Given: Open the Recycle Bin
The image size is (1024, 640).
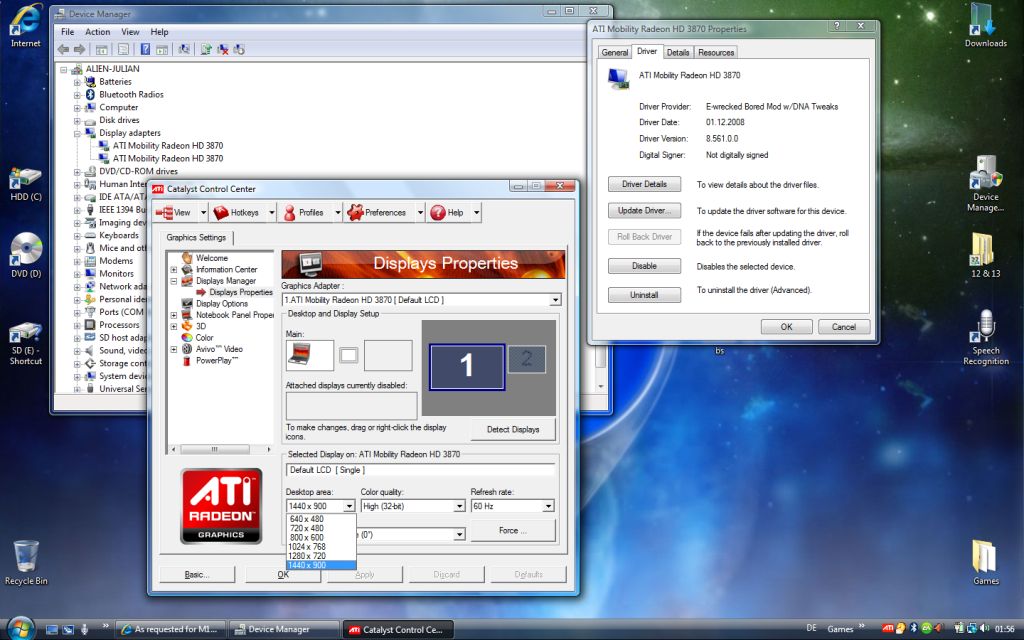Looking at the screenshot, I should pyautogui.click(x=25, y=562).
